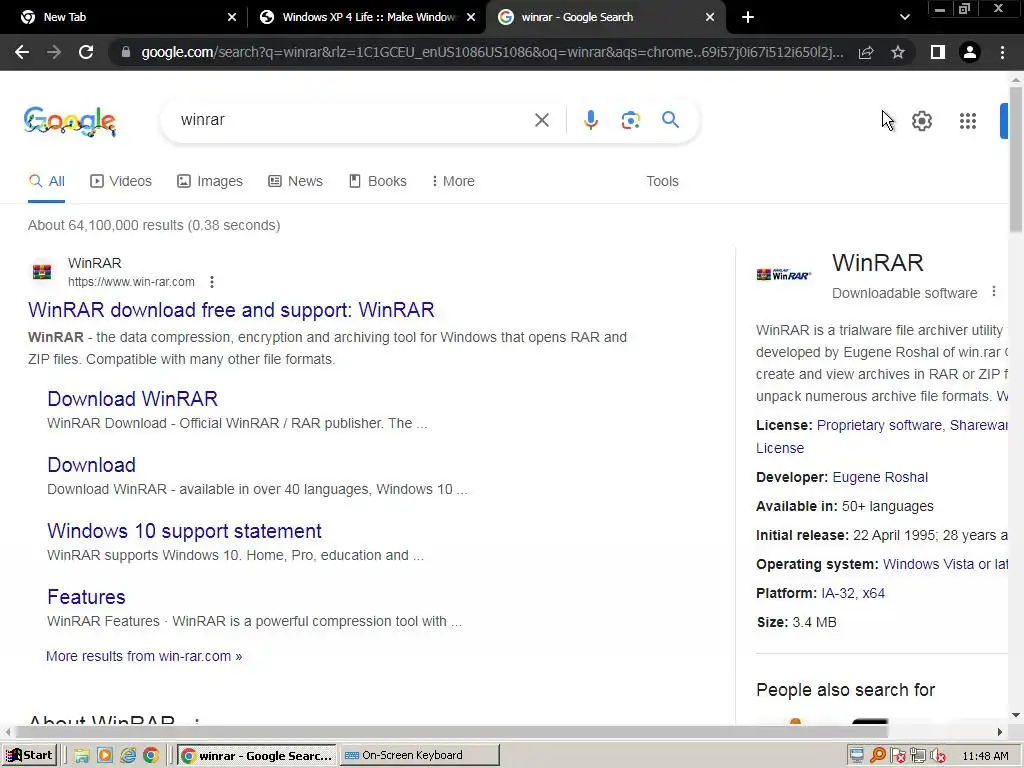This screenshot has height=768, width=1024.
Task: Clear the search box with the X icon
Action: click(x=541, y=120)
